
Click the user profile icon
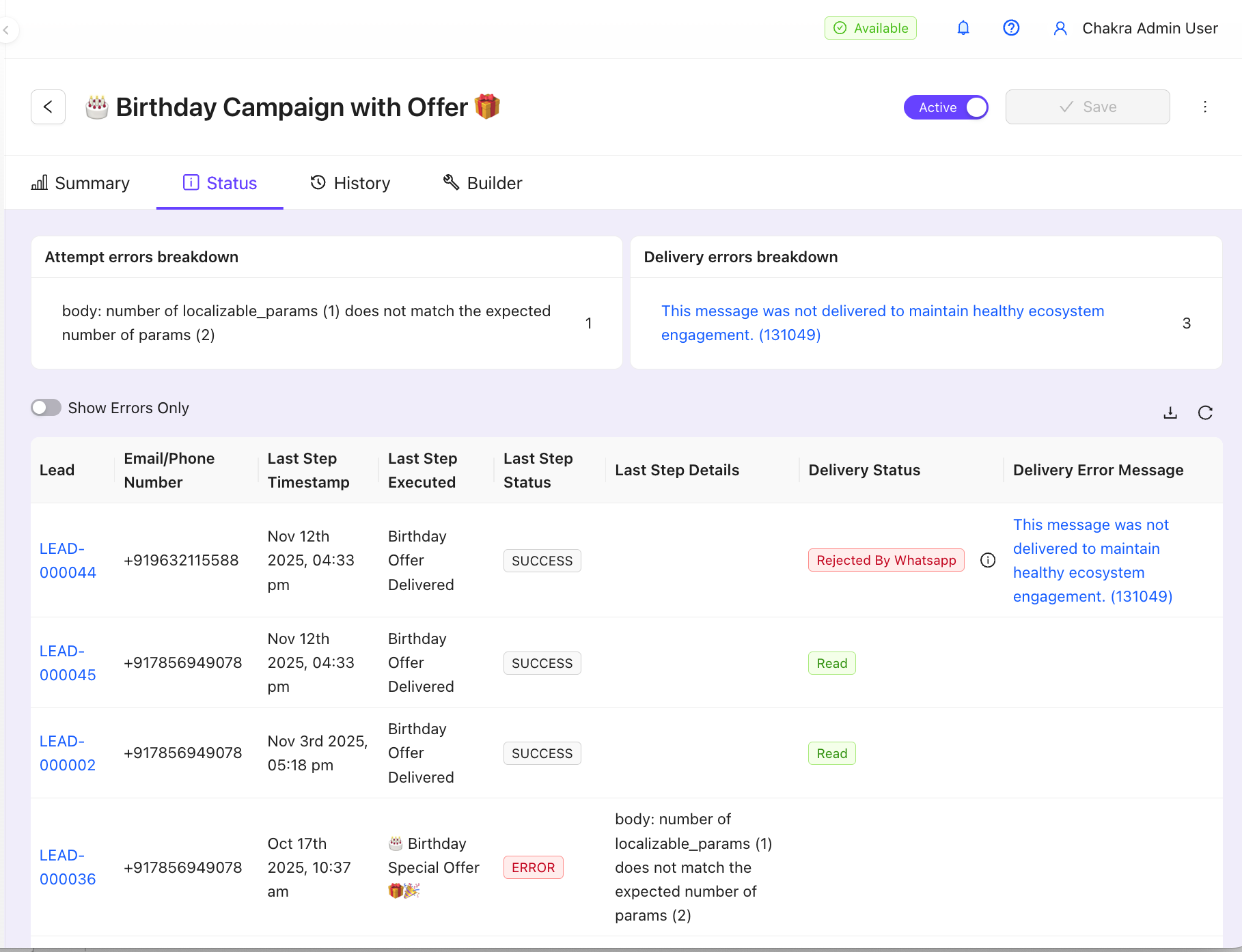click(1060, 28)
